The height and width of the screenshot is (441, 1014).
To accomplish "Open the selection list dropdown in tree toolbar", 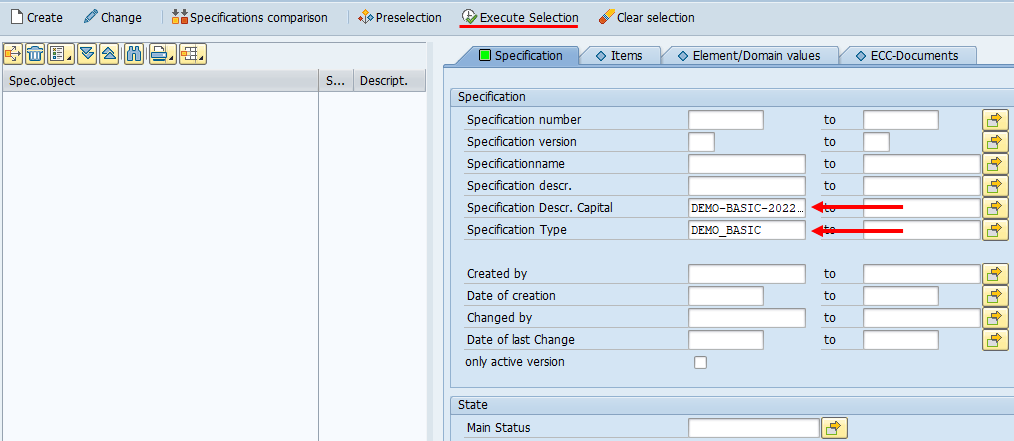I will (x=61, y=54).
